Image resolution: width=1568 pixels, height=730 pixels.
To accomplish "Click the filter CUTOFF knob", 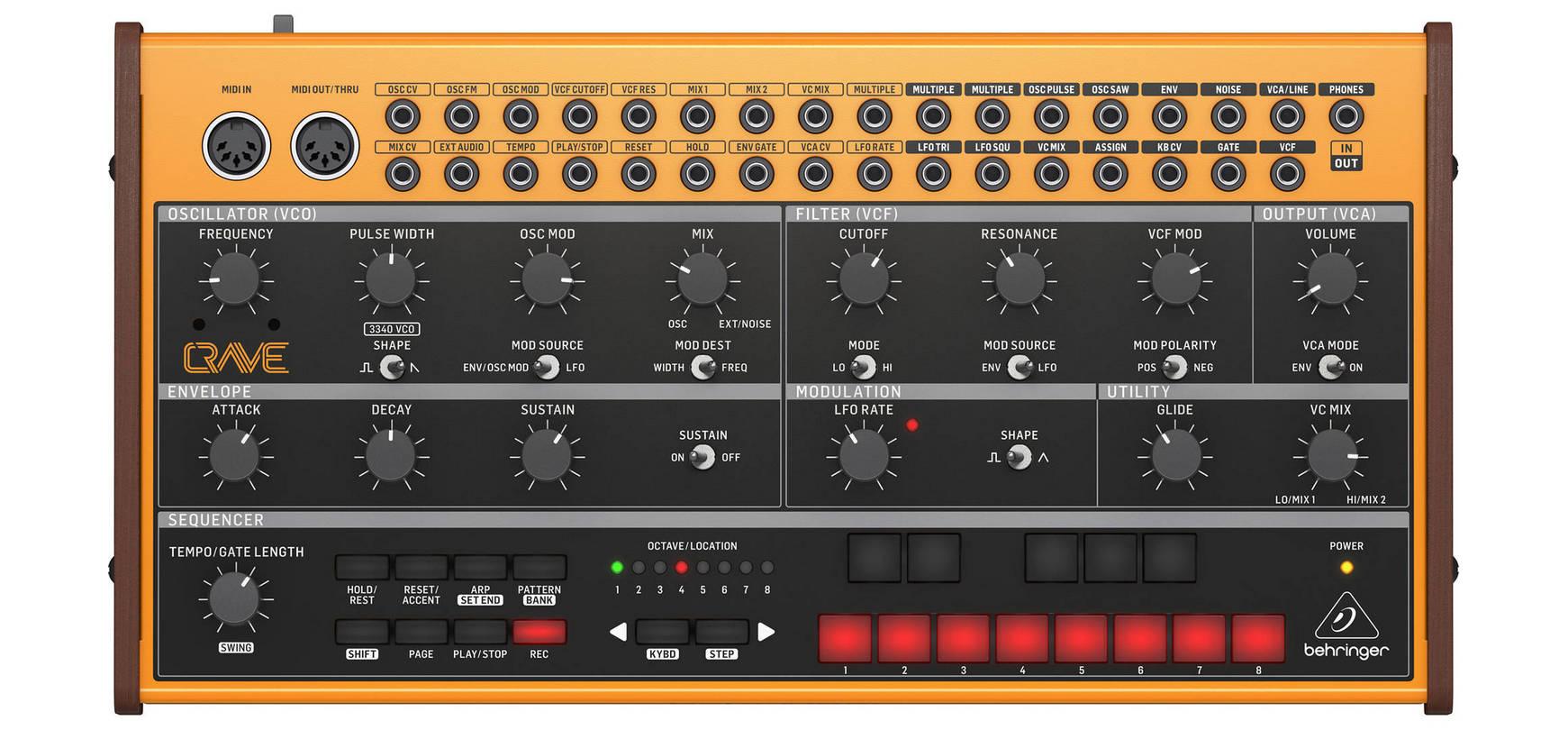I will click(864, 278).
